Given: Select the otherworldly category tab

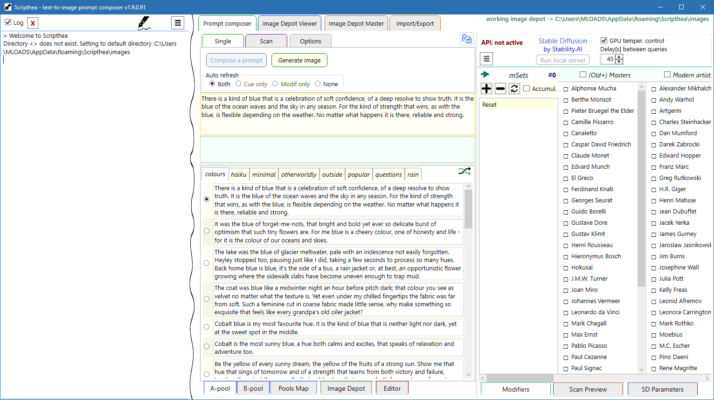Looking at the screenshot, I should 298,174.
